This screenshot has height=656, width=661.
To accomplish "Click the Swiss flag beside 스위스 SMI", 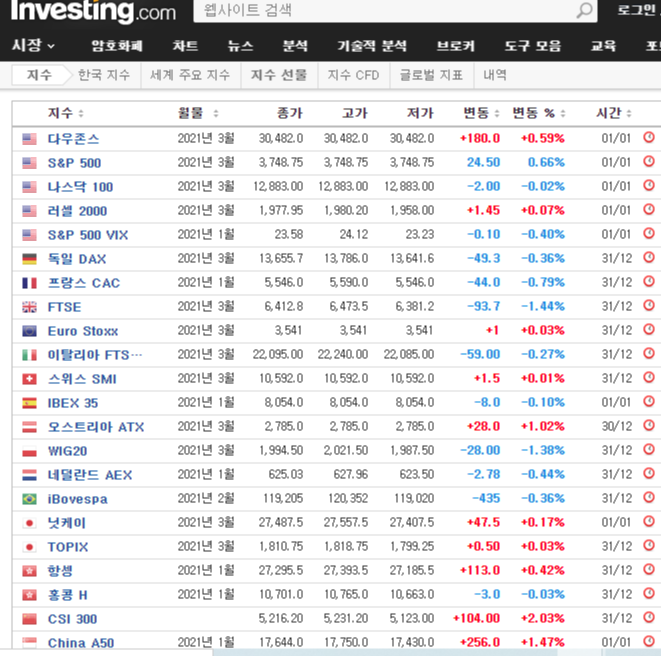I will pos(29,379).
